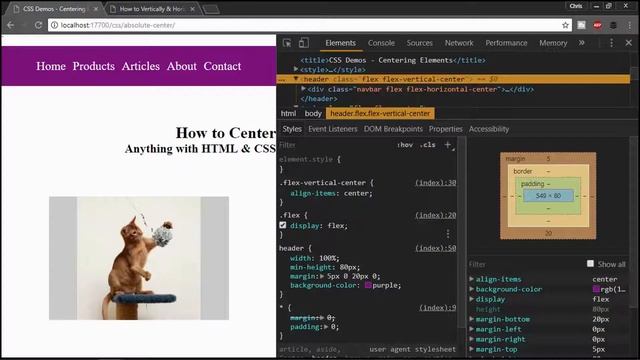Select html in the breadcrumb trail
Screen dimensions: 640x360
(288, 113)
